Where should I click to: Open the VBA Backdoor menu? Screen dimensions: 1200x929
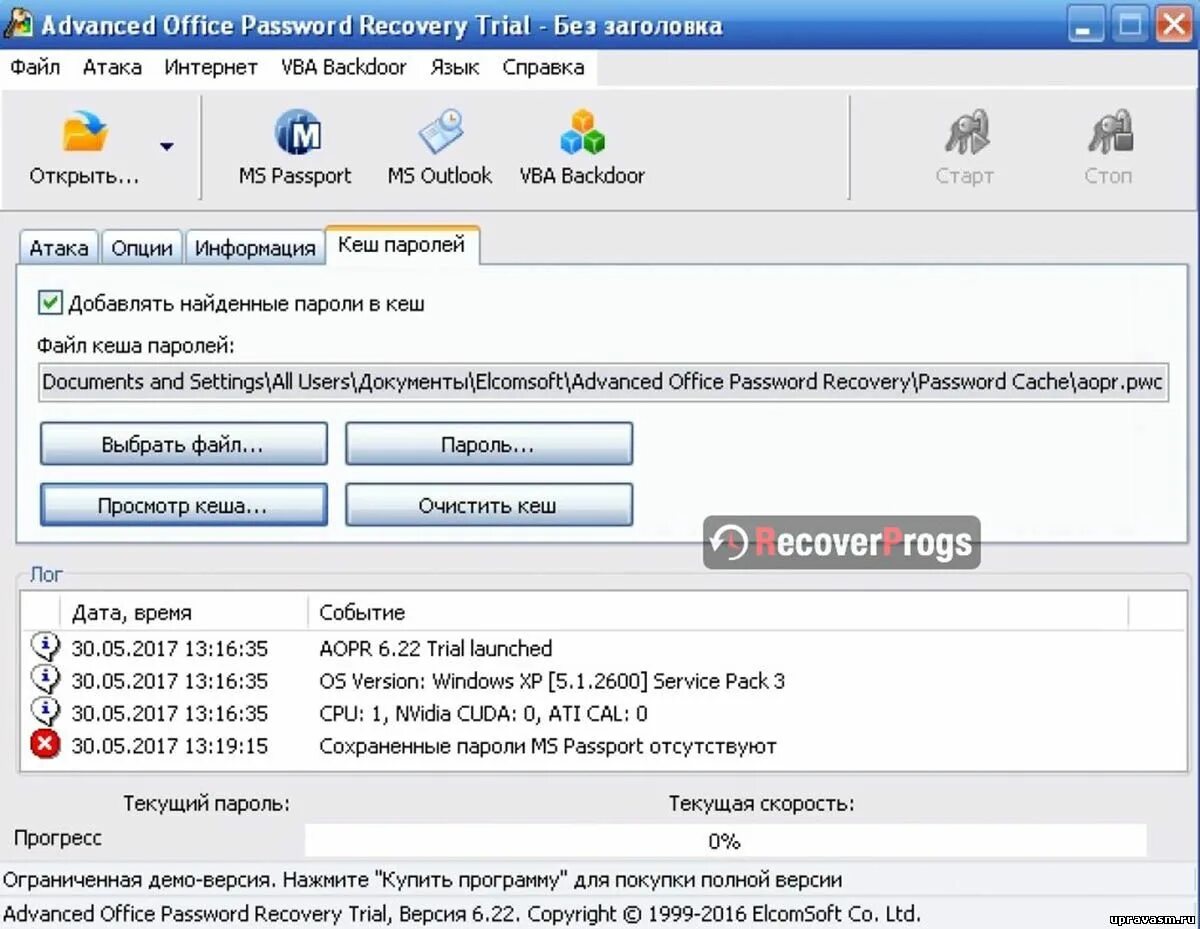(x=344, y=67)
